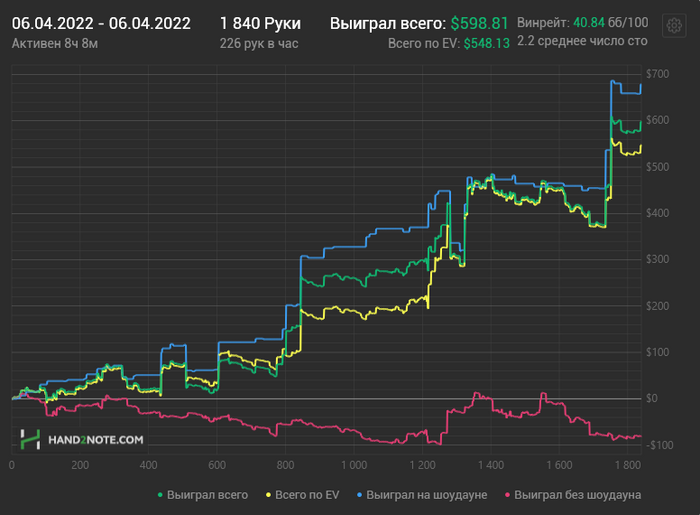Image resolution: width=700 pixels, height=515 pixels.
Task: Toggle the 'Выиграл на шоудауне' legend series
Action: tap(422, 495)
